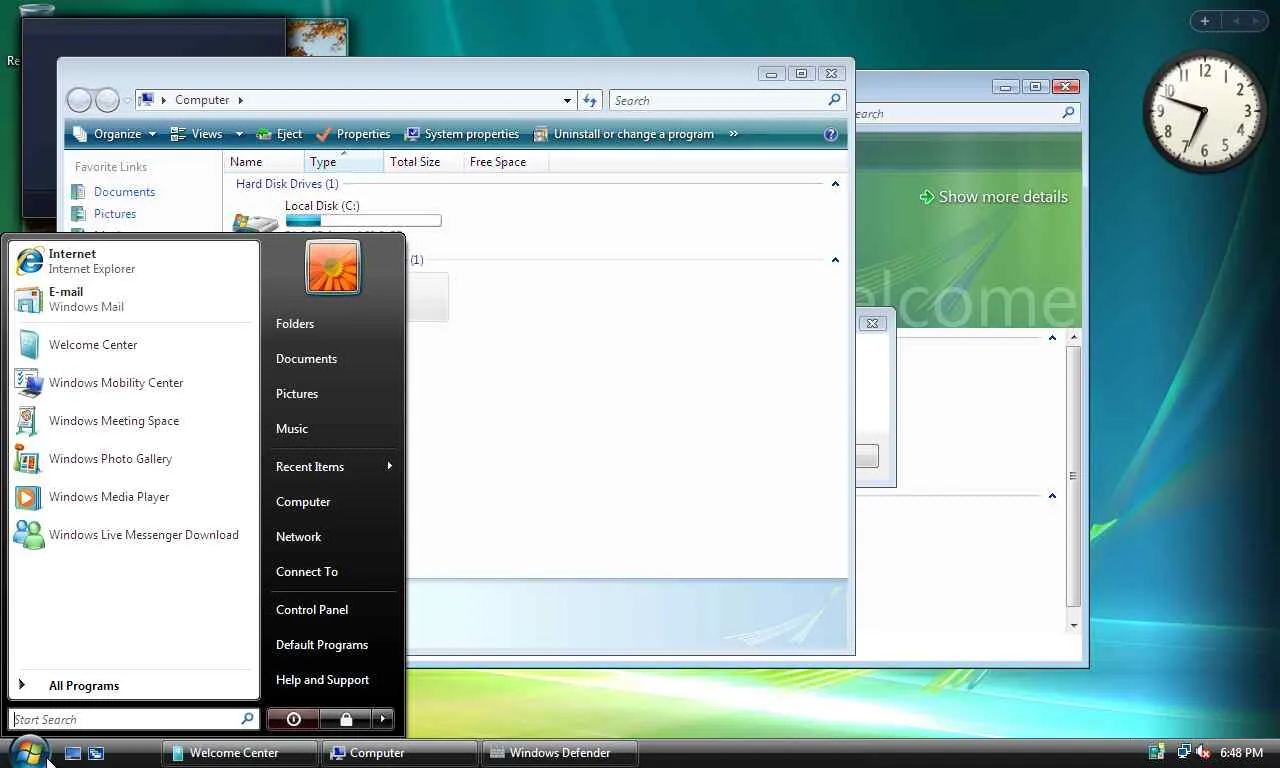Image resolution: width=1280 pixels, height=768 pixels.
Task: Click the Welcome Center window search icon
Action: tap(1068, 114)
